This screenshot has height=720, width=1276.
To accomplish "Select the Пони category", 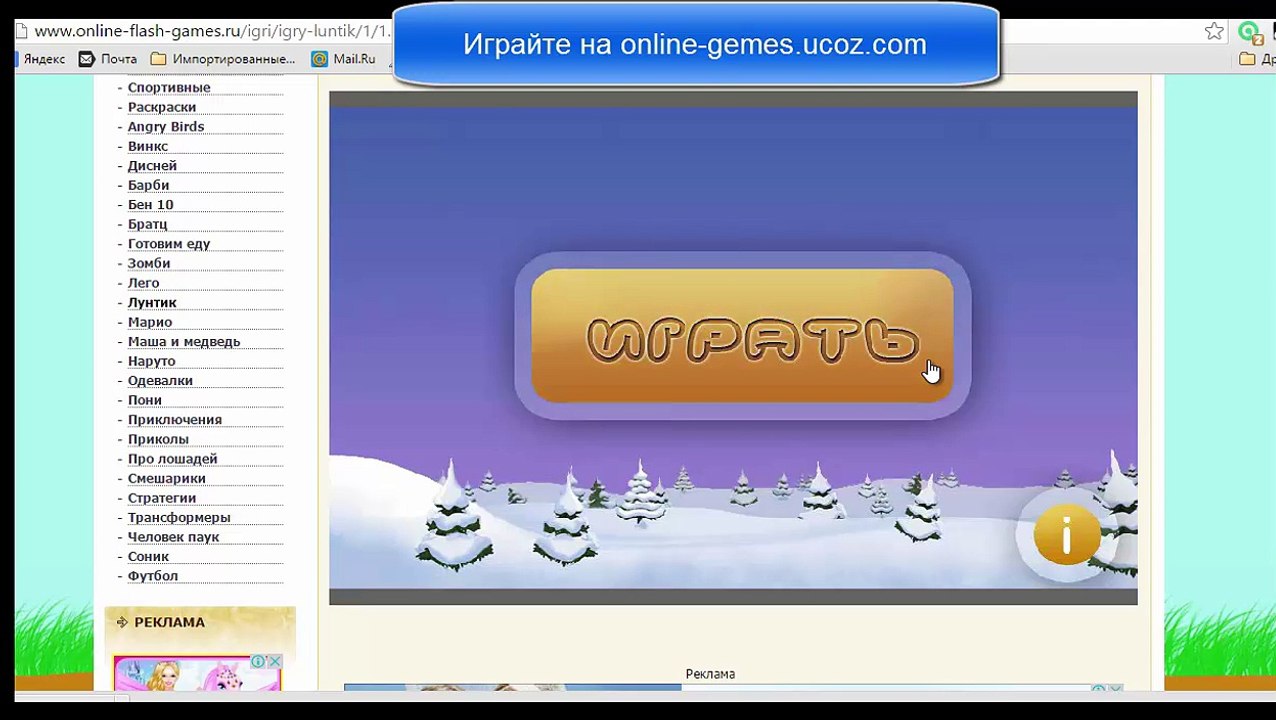I will 145,400.
